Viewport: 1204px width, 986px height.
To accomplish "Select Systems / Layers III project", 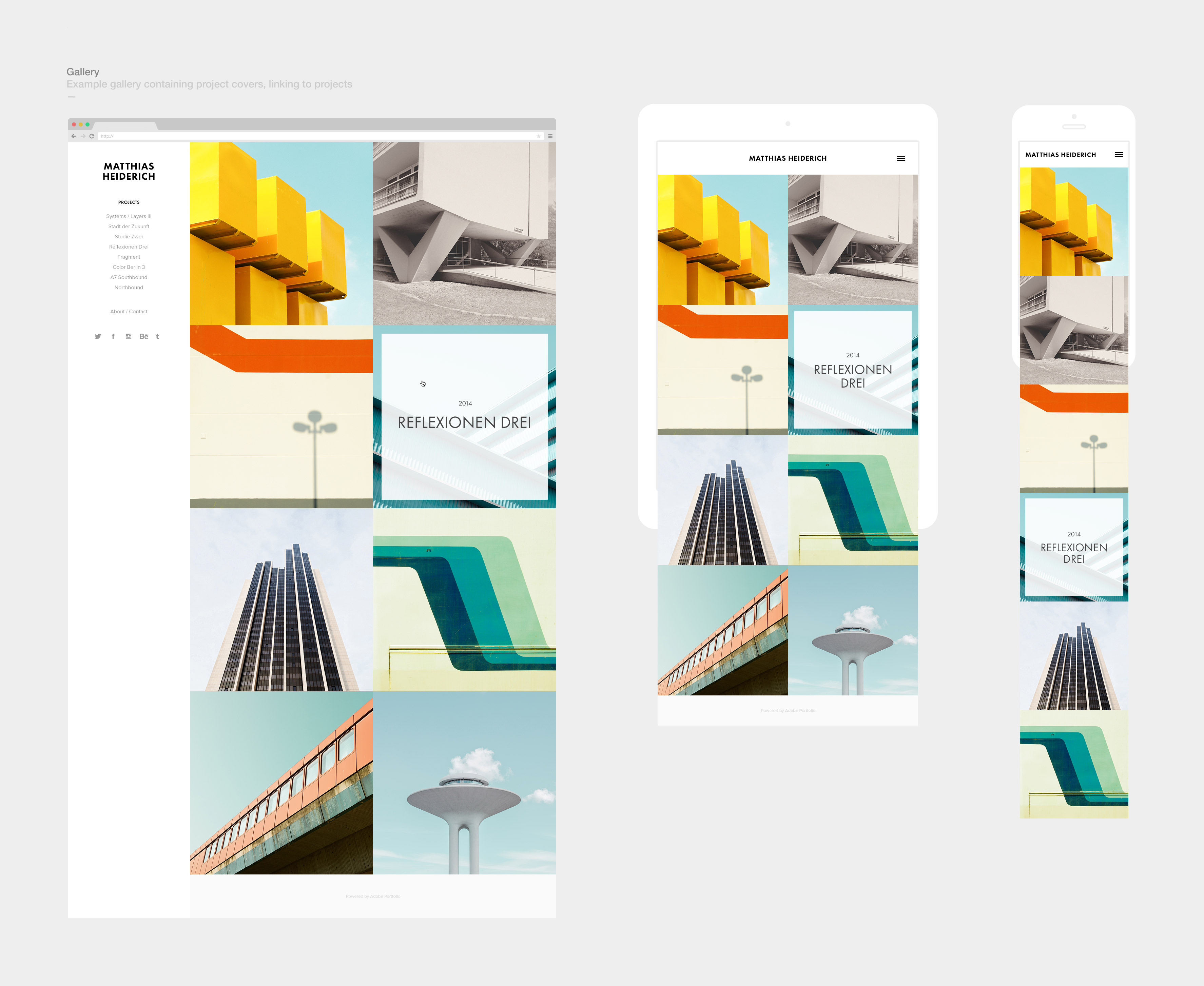I will 129,216.
